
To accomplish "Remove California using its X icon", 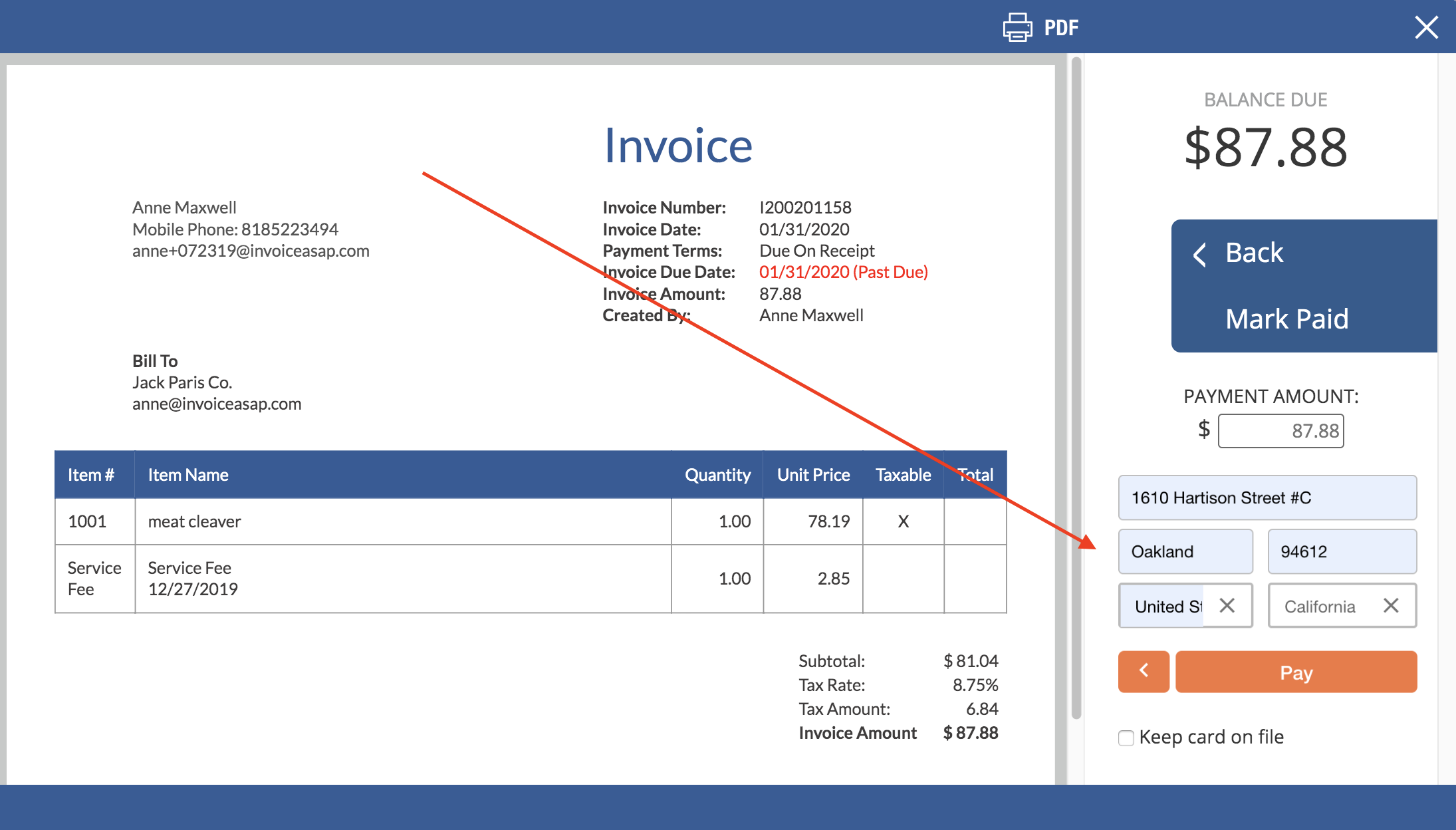I will [1392, 605].
